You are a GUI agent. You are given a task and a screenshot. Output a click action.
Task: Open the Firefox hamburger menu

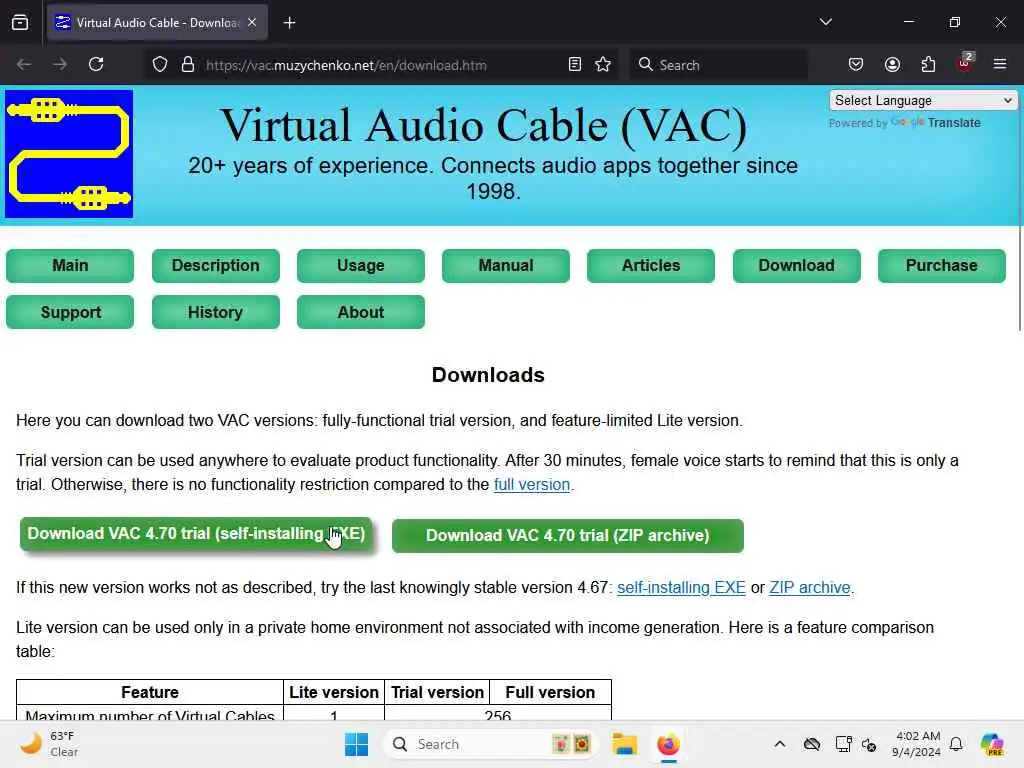coord(1000,65)
